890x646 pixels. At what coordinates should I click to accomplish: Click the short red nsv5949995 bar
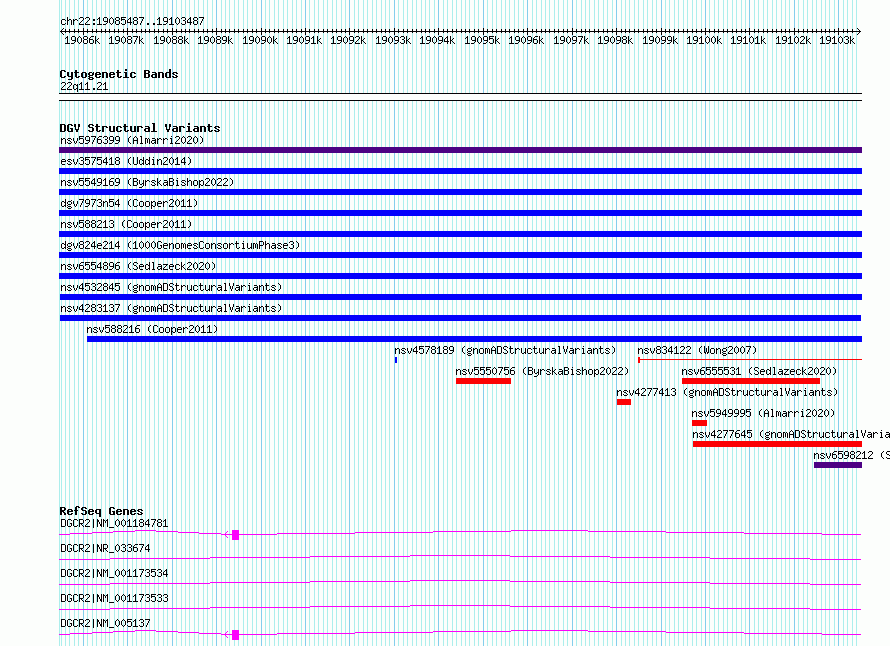[699, 423]
